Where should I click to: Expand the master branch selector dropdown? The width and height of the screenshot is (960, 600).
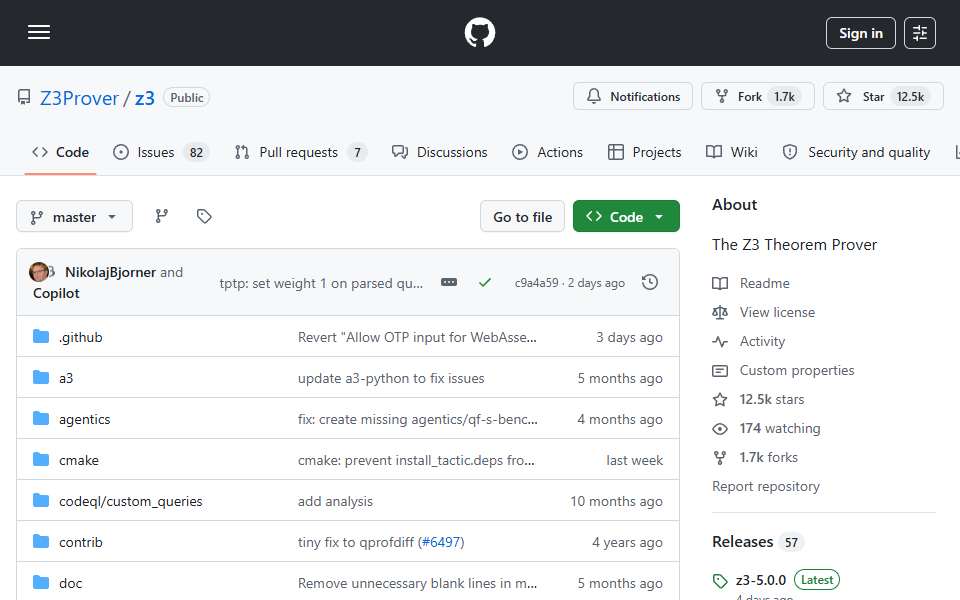pyautogui.click(x=74, y=217)
